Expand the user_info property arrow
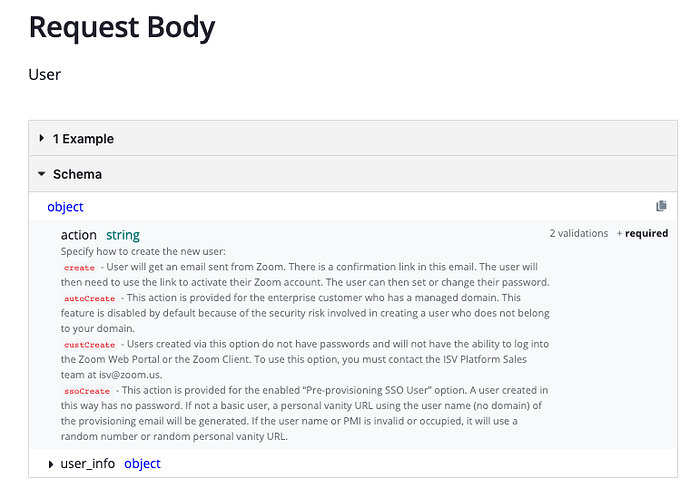The height and width of the screenshot is (488, 690). 52,464
